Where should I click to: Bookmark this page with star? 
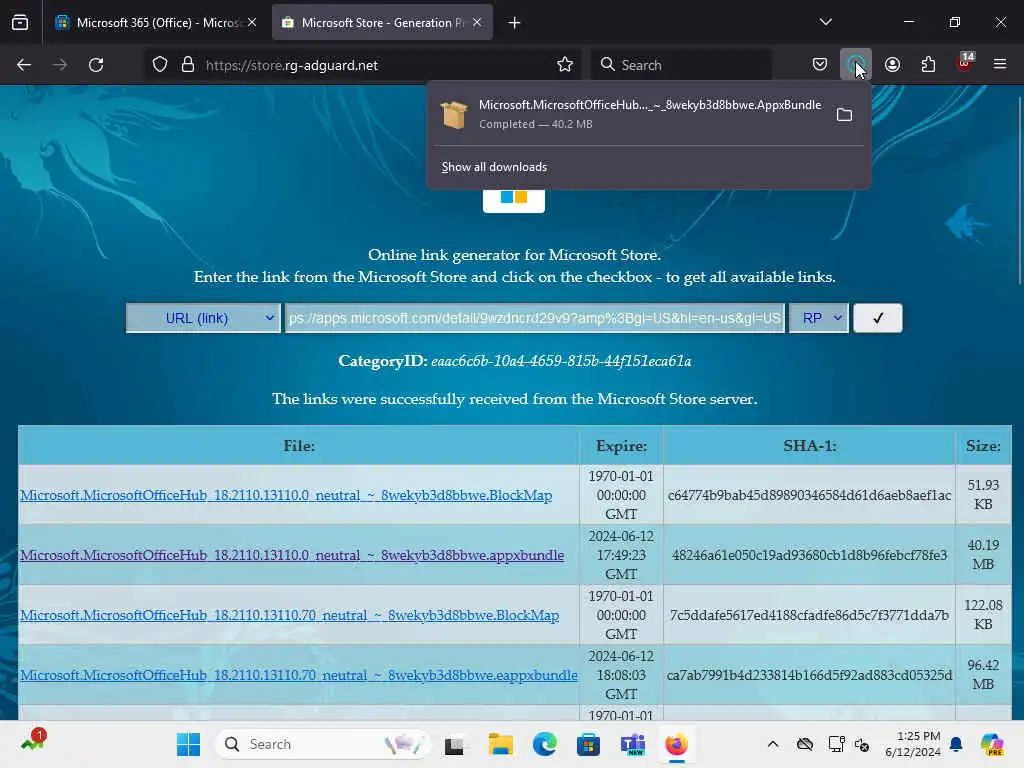tap(565, 65)
